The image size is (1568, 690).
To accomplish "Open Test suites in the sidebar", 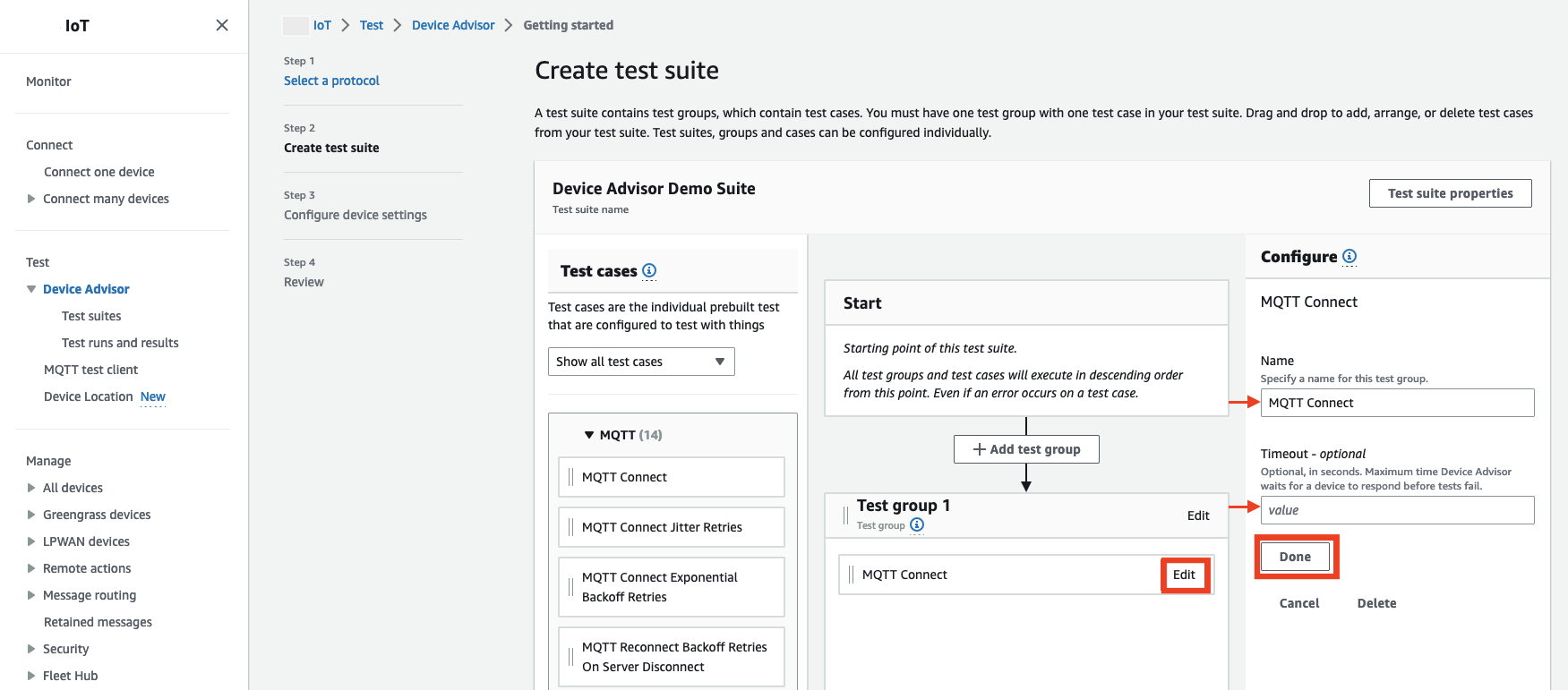I will click(x=91, y=316).
